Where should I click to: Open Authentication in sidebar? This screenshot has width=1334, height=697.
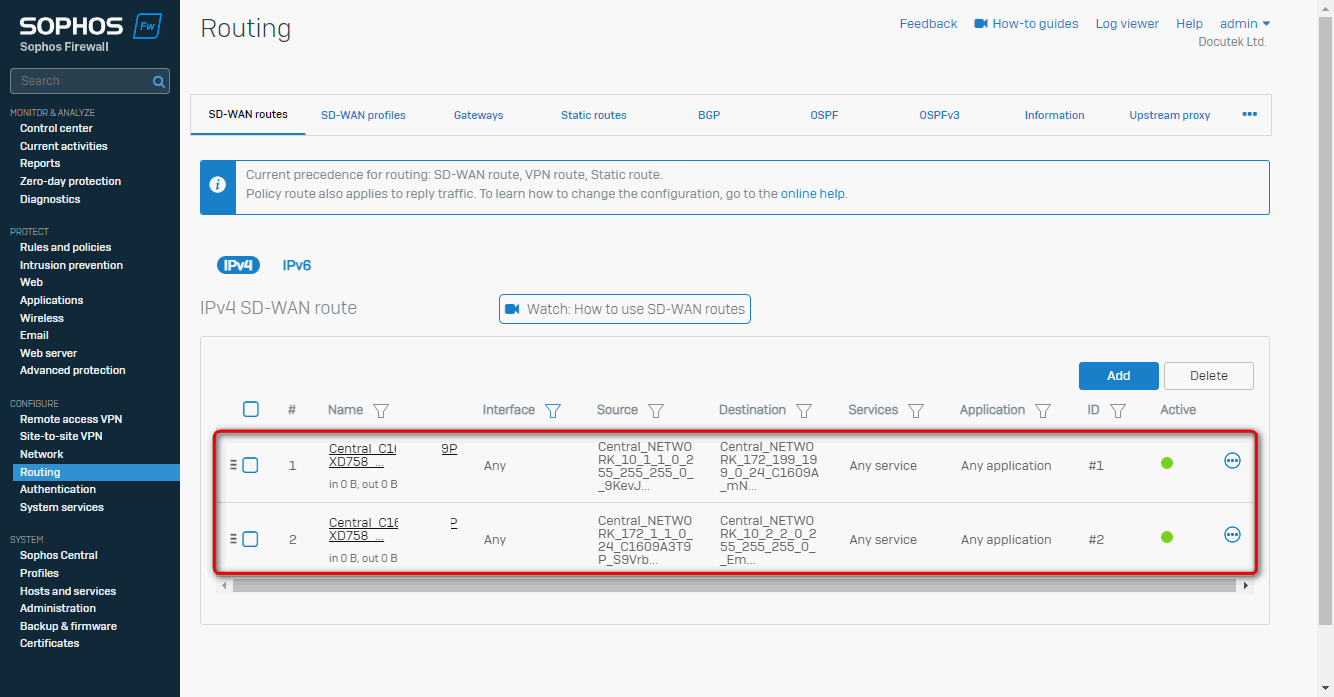pos(58,489)
